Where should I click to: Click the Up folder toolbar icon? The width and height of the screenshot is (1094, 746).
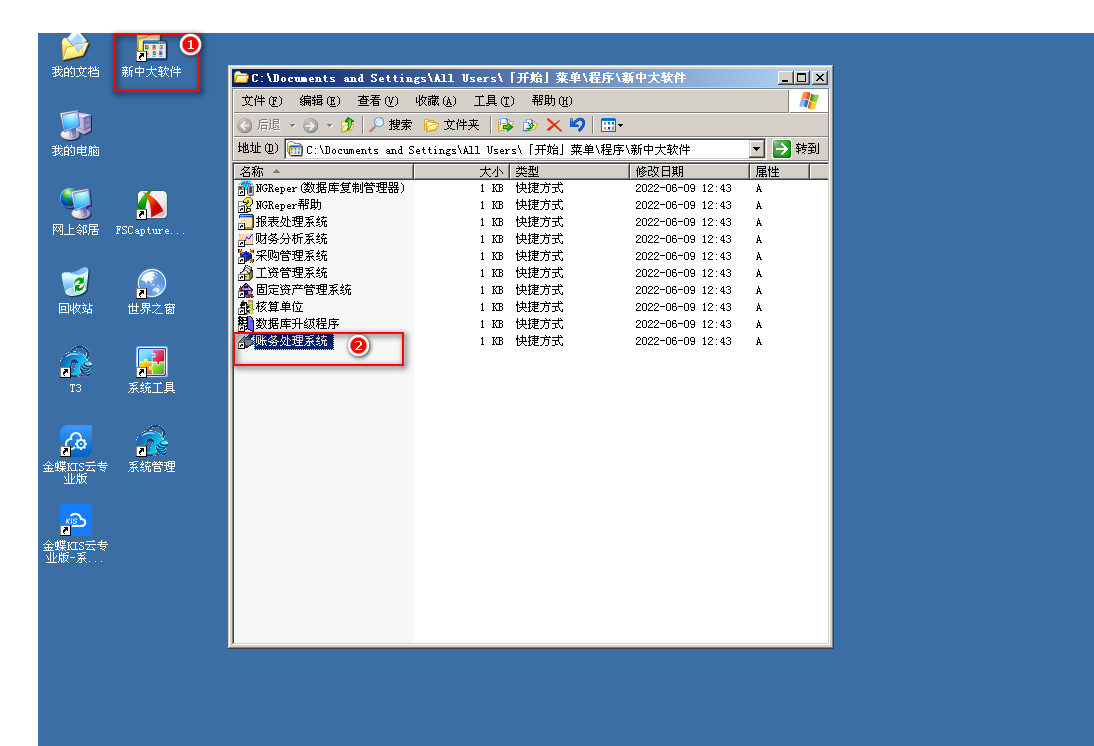point(348,125)
